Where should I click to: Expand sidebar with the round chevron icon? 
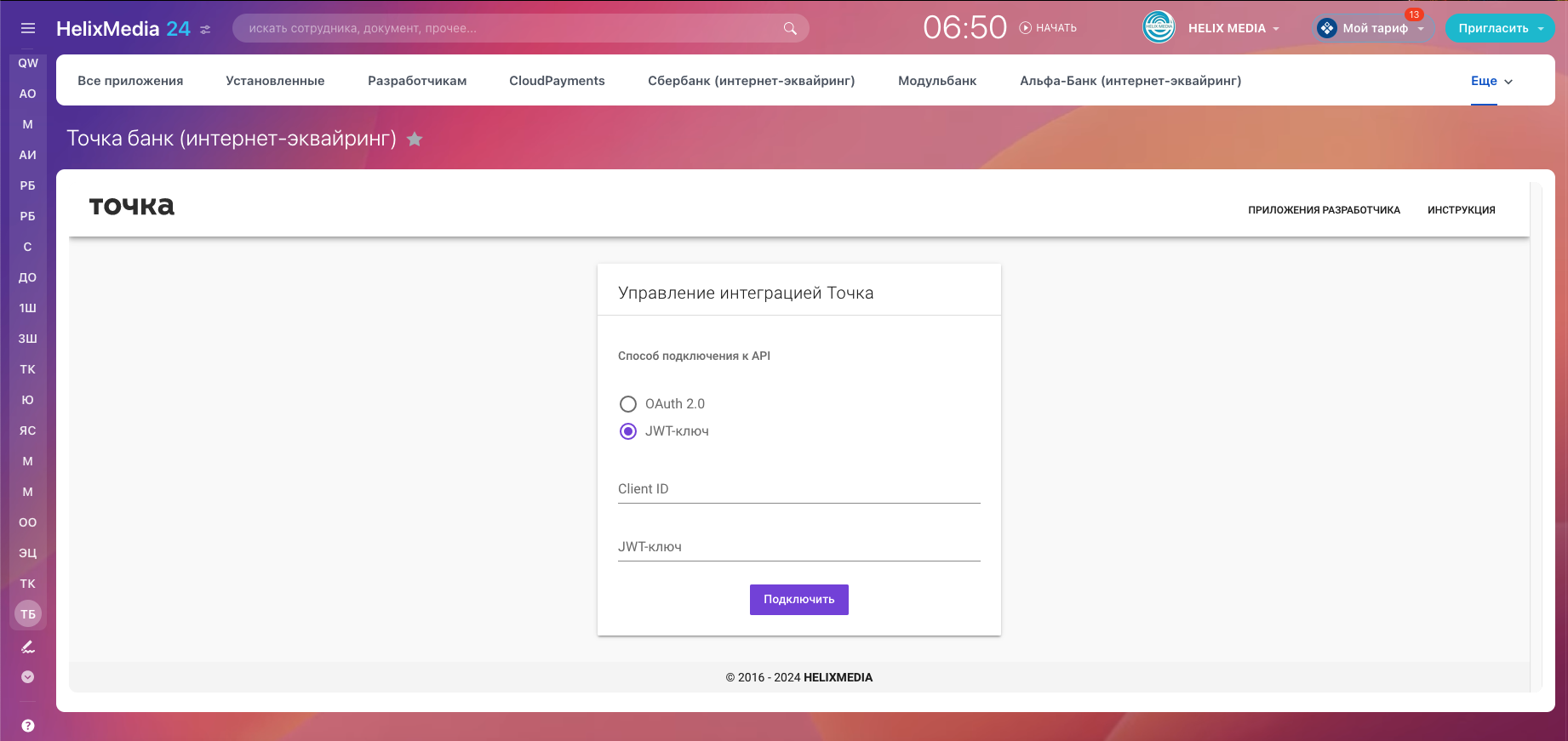[28, 676]
